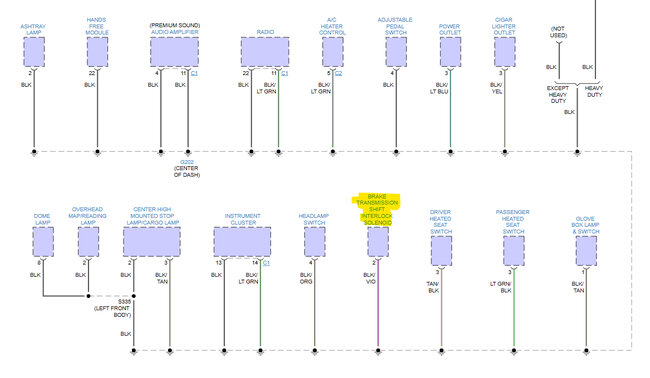Click the Radio component box
This screenshot has height=378, width=650.
(x=265, y=52)
